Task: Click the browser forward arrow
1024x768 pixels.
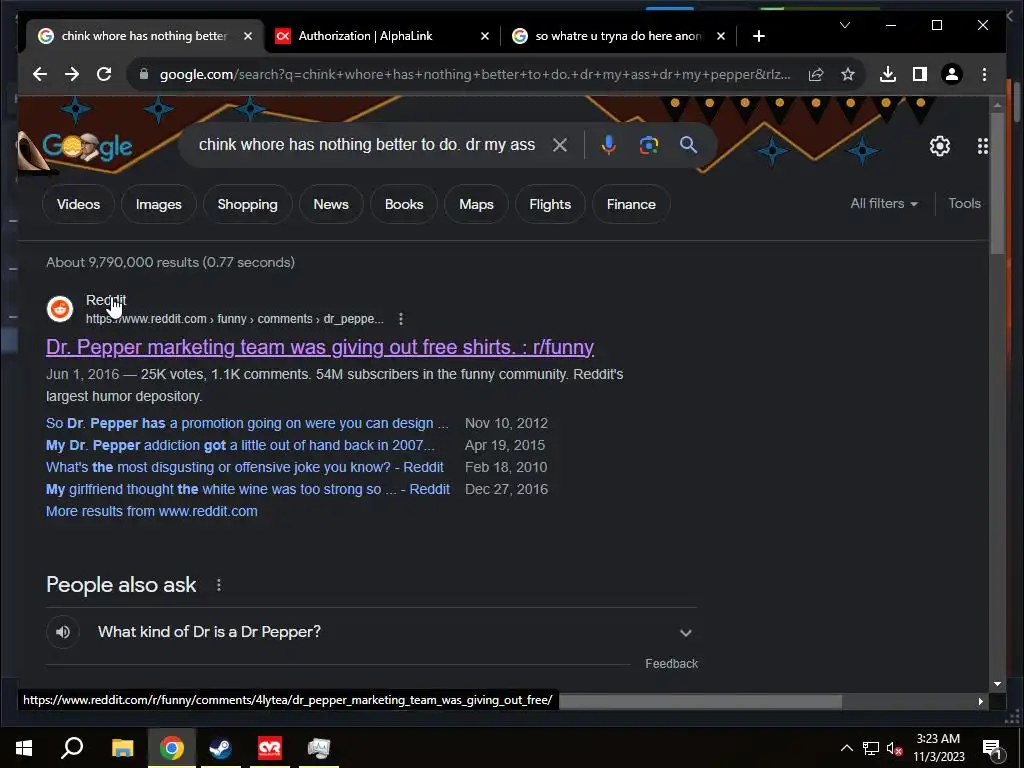Action: [x=72, y=74]
